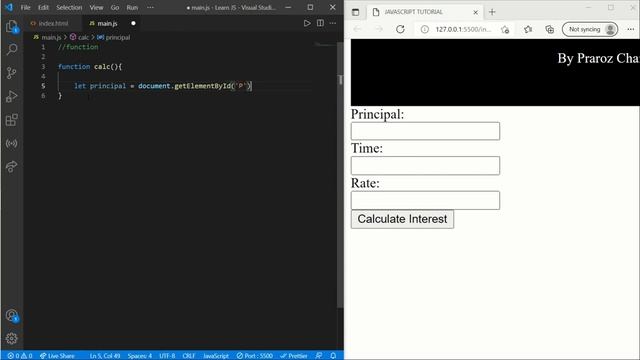Open a new browser tab
Screen dimensions: 640x360
(492, 12)
